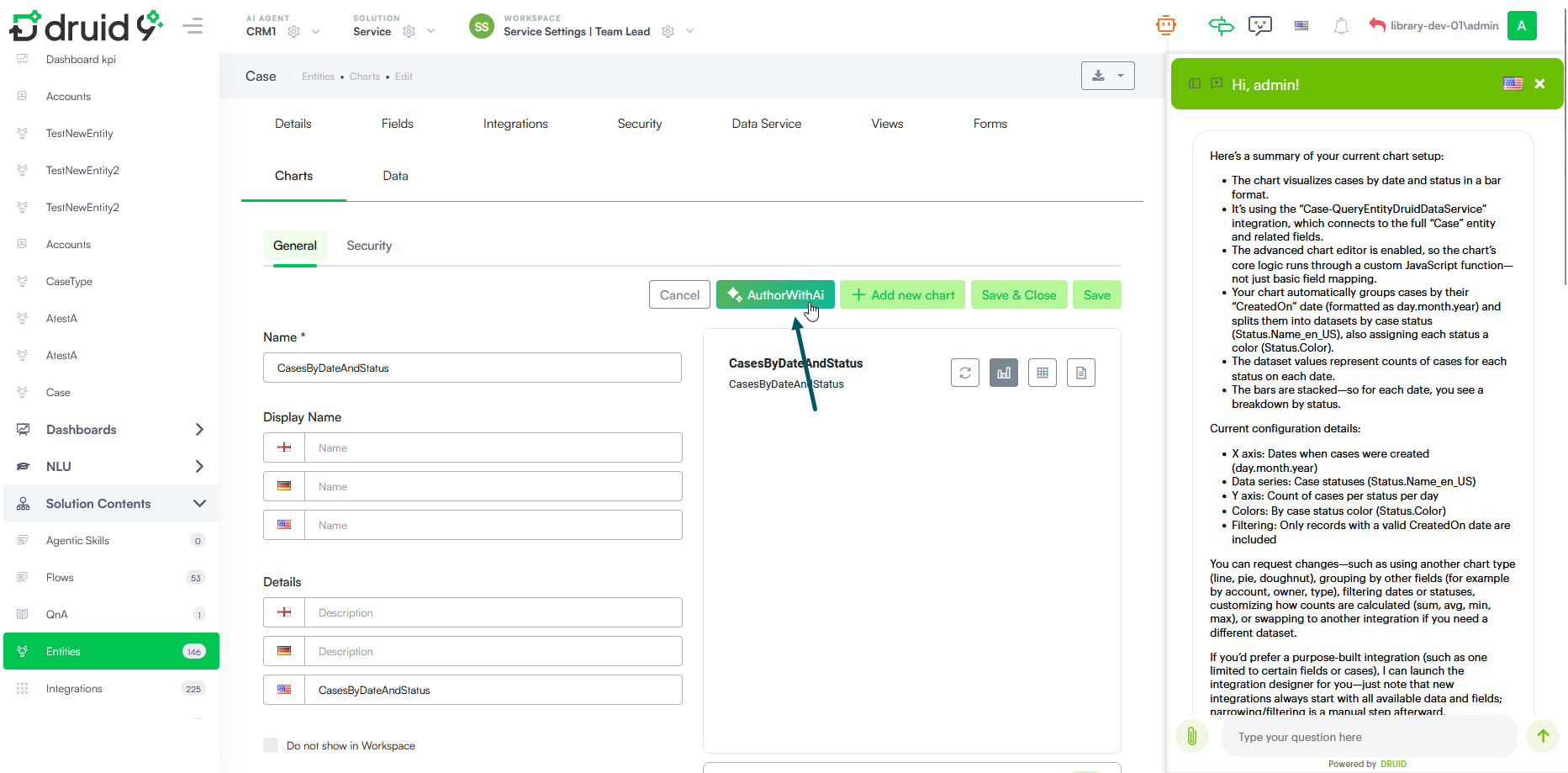Open the chat bot bubble icon
The width and height of the screenshot is (1568, 773).
coord(1260,25)
